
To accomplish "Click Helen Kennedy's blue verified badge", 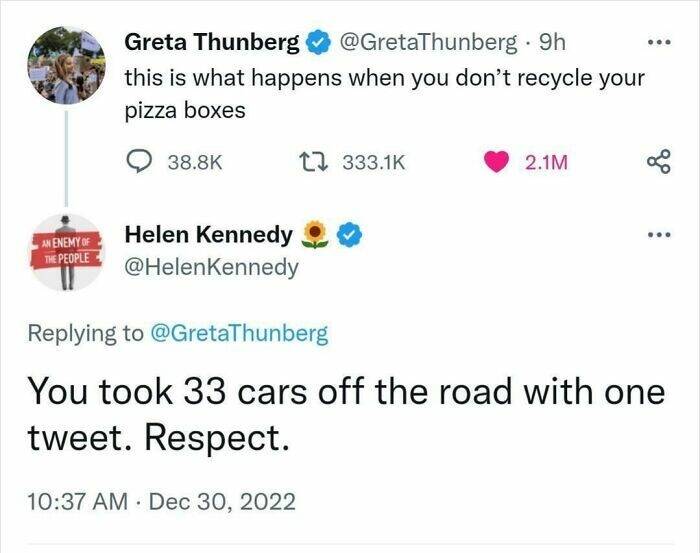I will (x=349, y=236).
